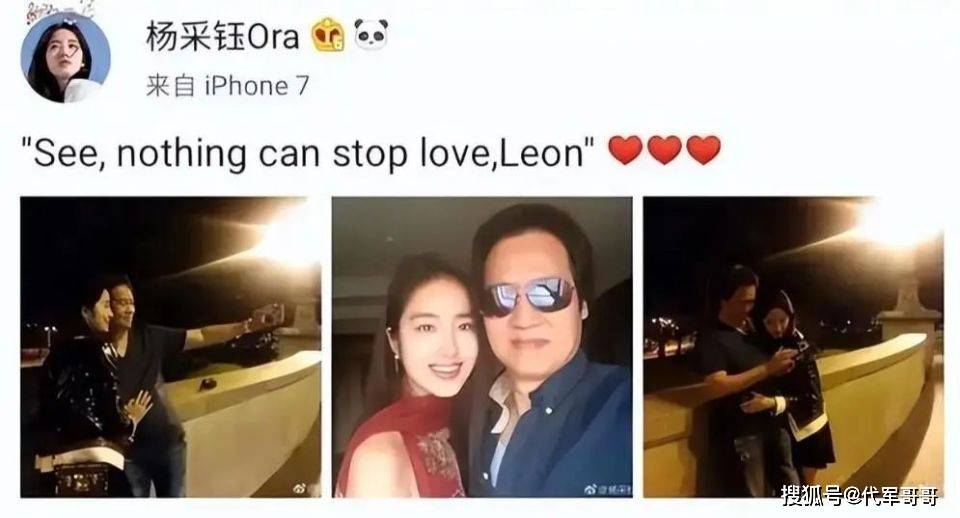
Task: Click the gold crown membership badge
Action: [328, 35]
